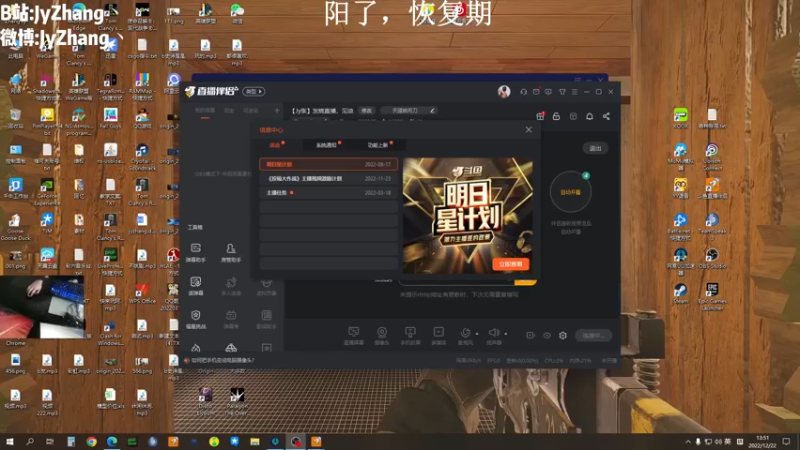Open Windows Start menu

pos(9,441)
